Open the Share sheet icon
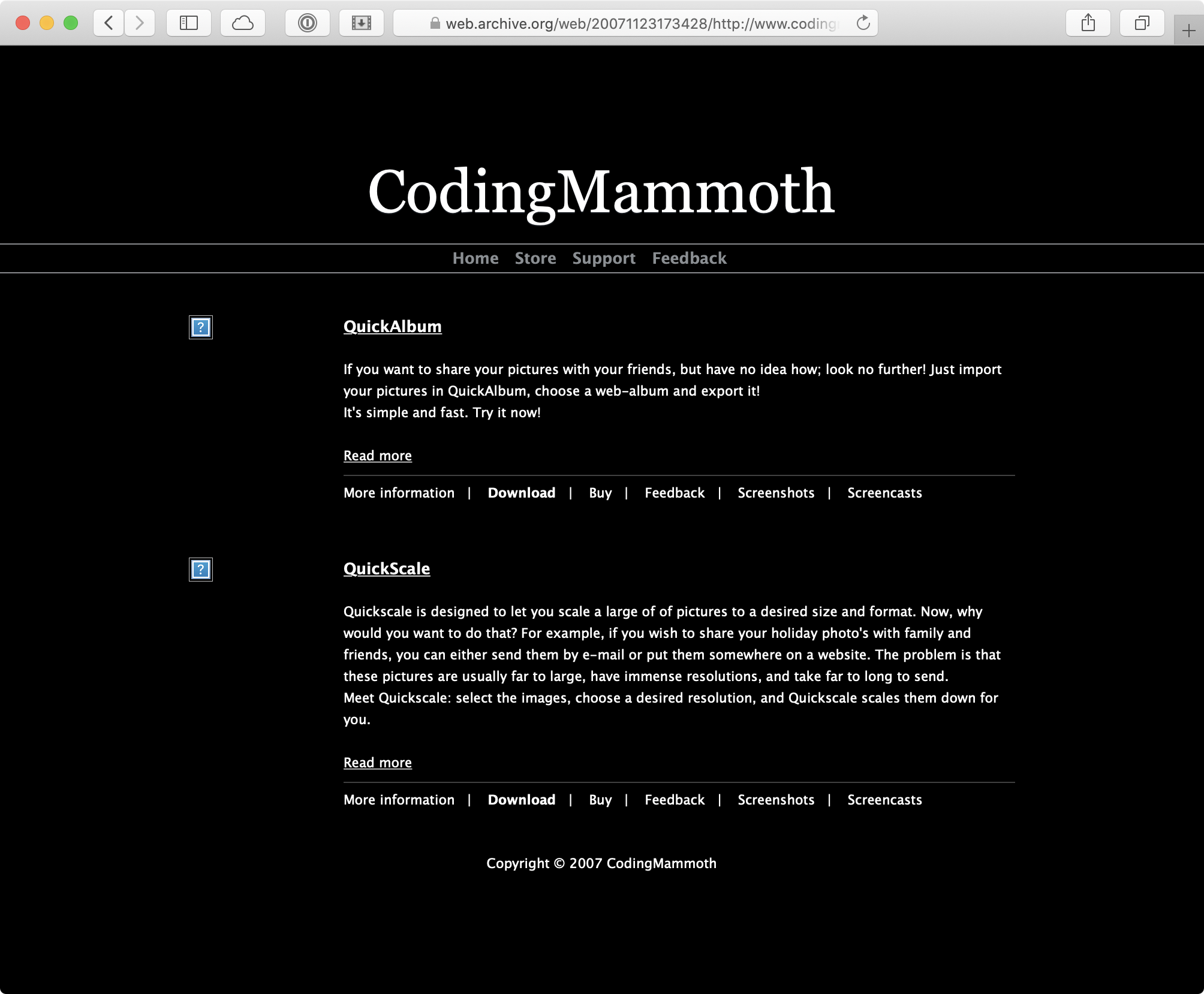The image size is (1204, 994). 1088,23
